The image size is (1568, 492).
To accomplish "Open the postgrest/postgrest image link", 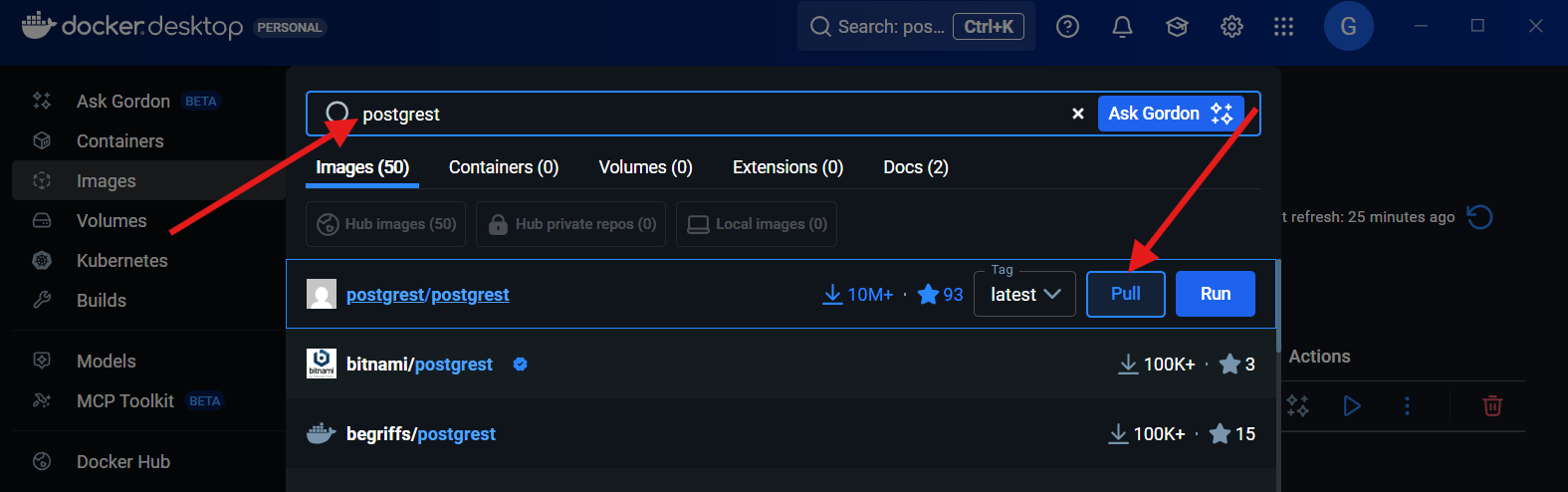I will [x=427, y=295].
